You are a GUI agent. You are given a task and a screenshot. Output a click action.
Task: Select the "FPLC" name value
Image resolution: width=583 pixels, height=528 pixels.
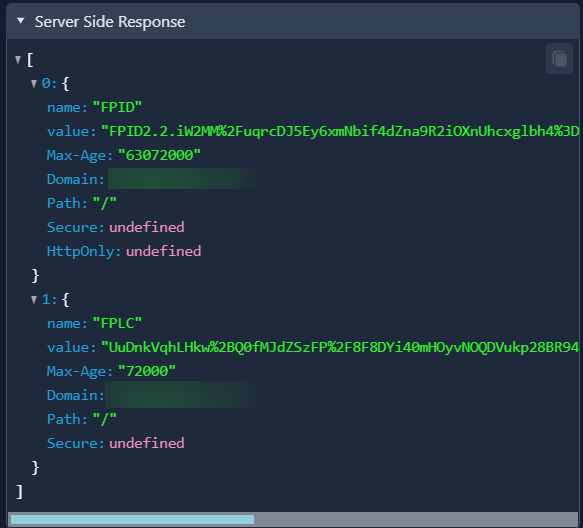click(117, 323)
